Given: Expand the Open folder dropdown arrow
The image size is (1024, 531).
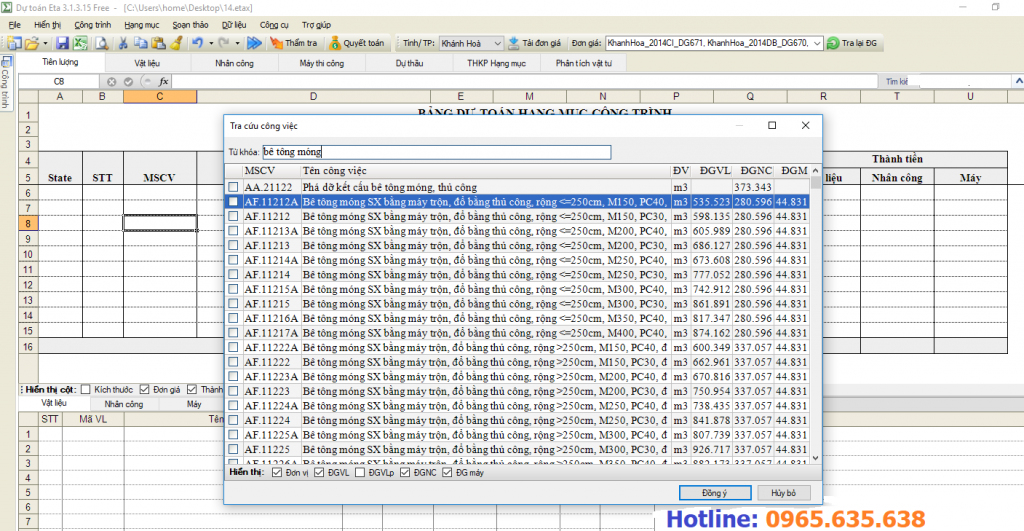Looking at the screenshot, I should click(45, 43).
